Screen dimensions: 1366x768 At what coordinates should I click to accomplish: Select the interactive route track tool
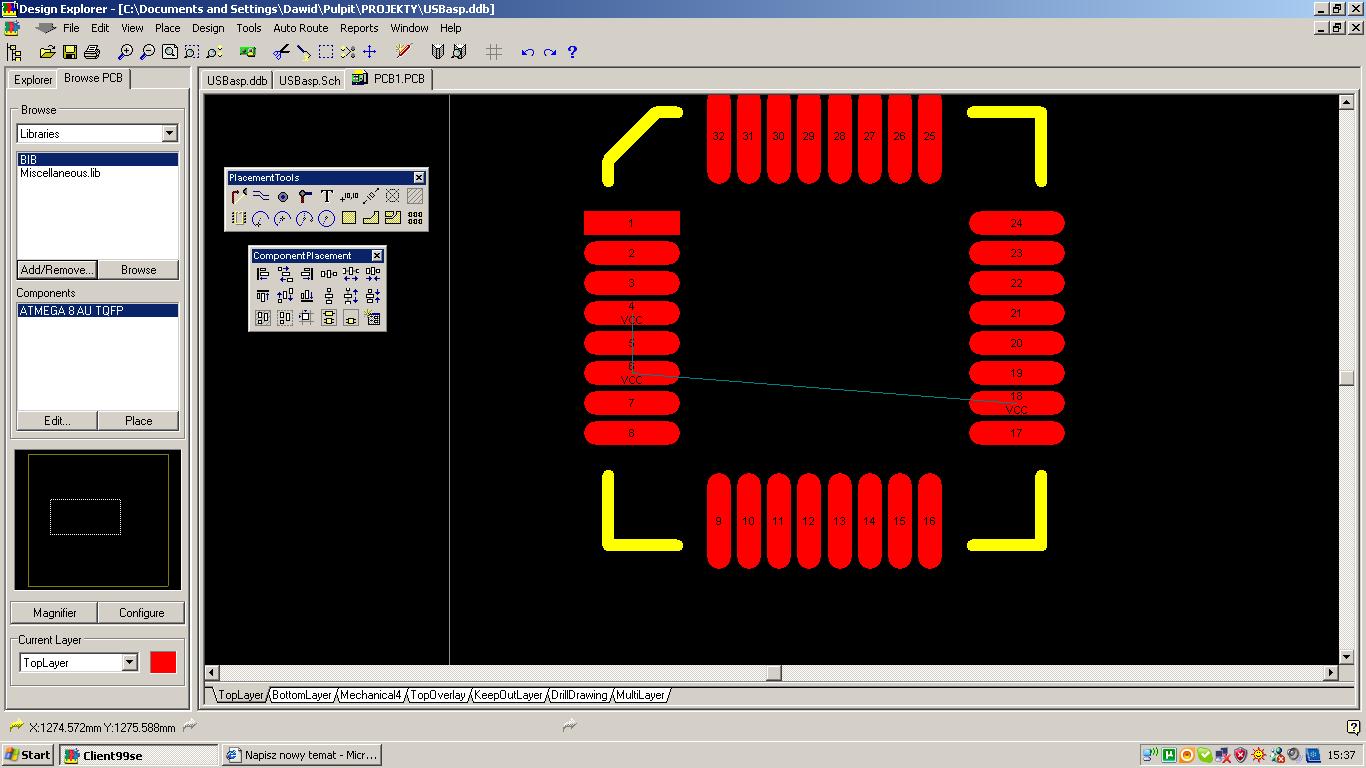(239, 197)
